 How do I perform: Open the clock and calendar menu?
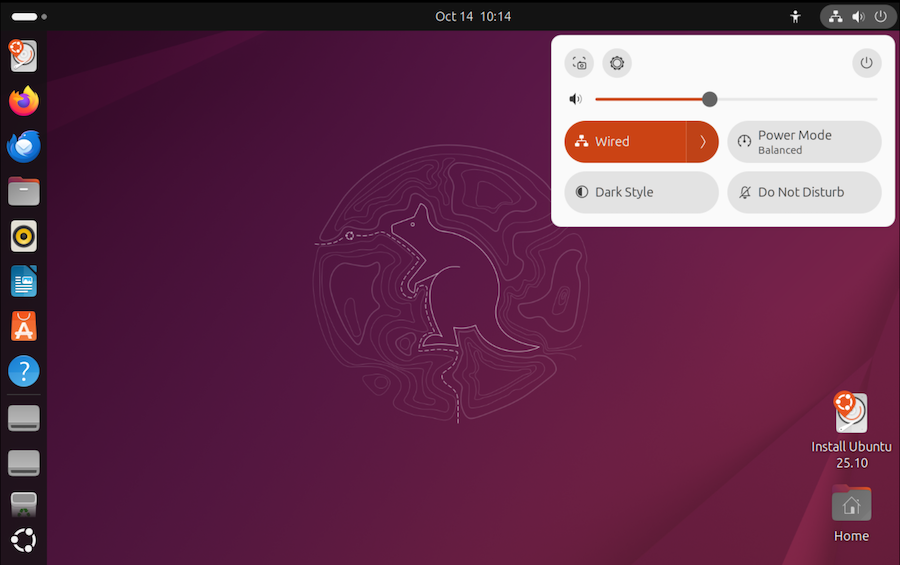click(473, 16)
